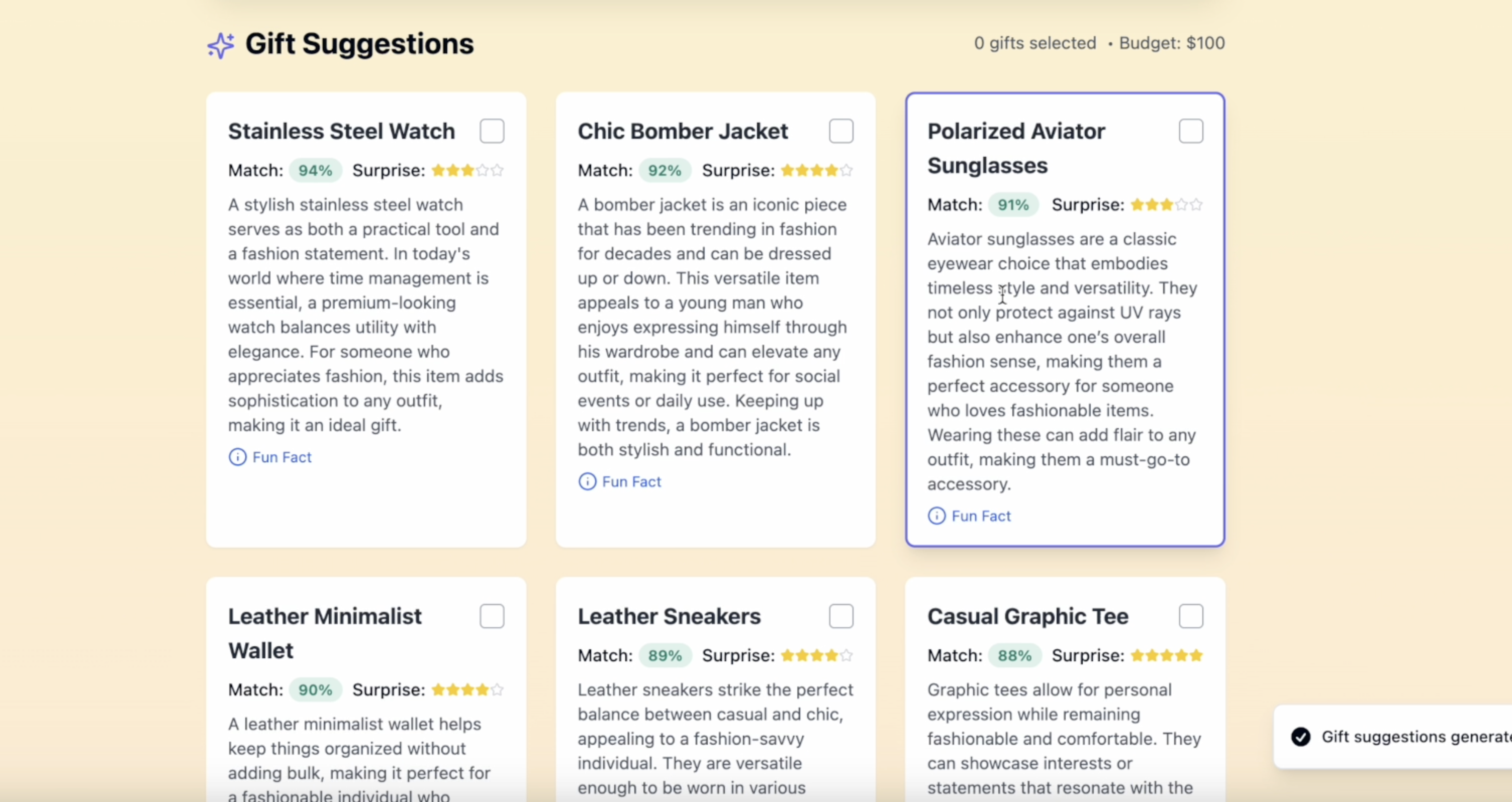Click the Leather Sneakers card title
The width and height of the screenshot is (1512, 802).
coord(669,616)
